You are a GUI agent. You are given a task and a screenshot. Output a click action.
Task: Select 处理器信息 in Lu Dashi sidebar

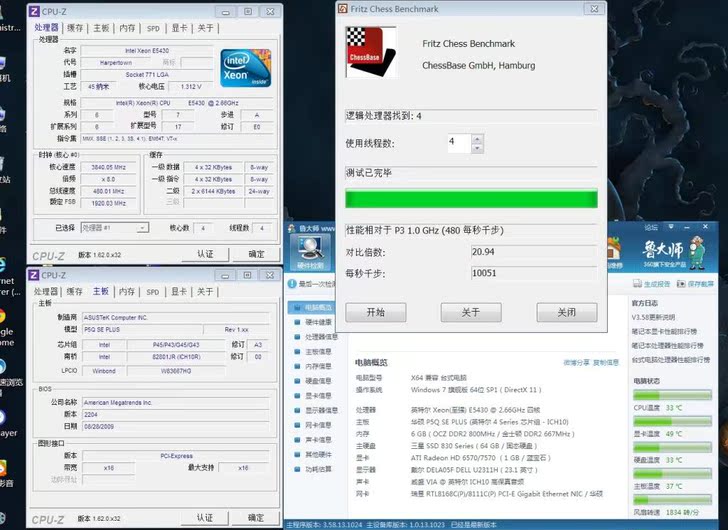click(316, 336)
